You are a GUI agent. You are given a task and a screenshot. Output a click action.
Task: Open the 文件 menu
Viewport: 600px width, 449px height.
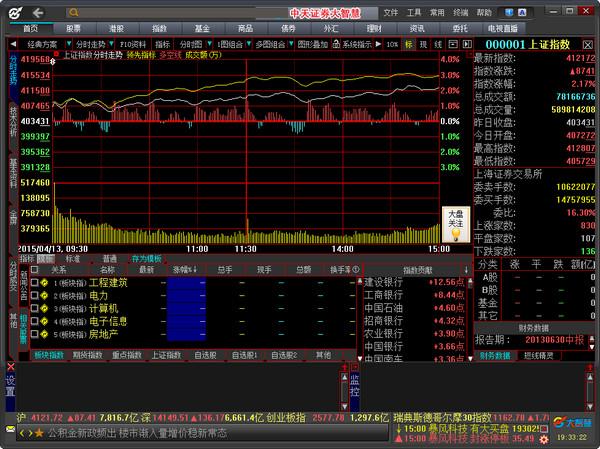click(390, 12)
